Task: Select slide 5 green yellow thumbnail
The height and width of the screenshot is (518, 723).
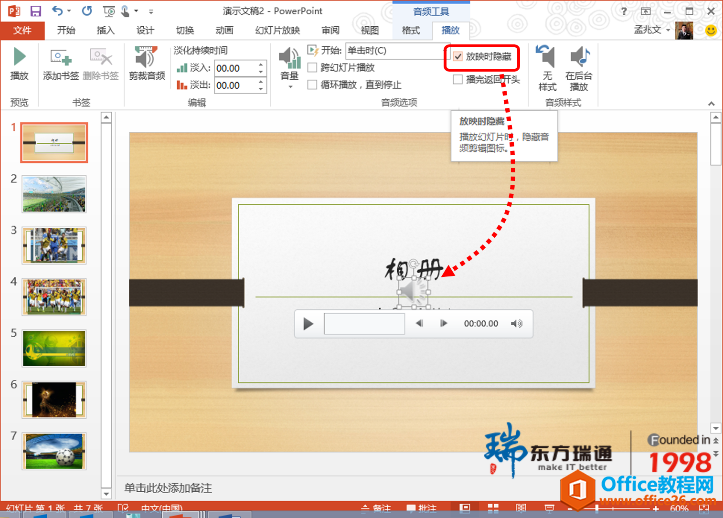Action: click(54, 349)
